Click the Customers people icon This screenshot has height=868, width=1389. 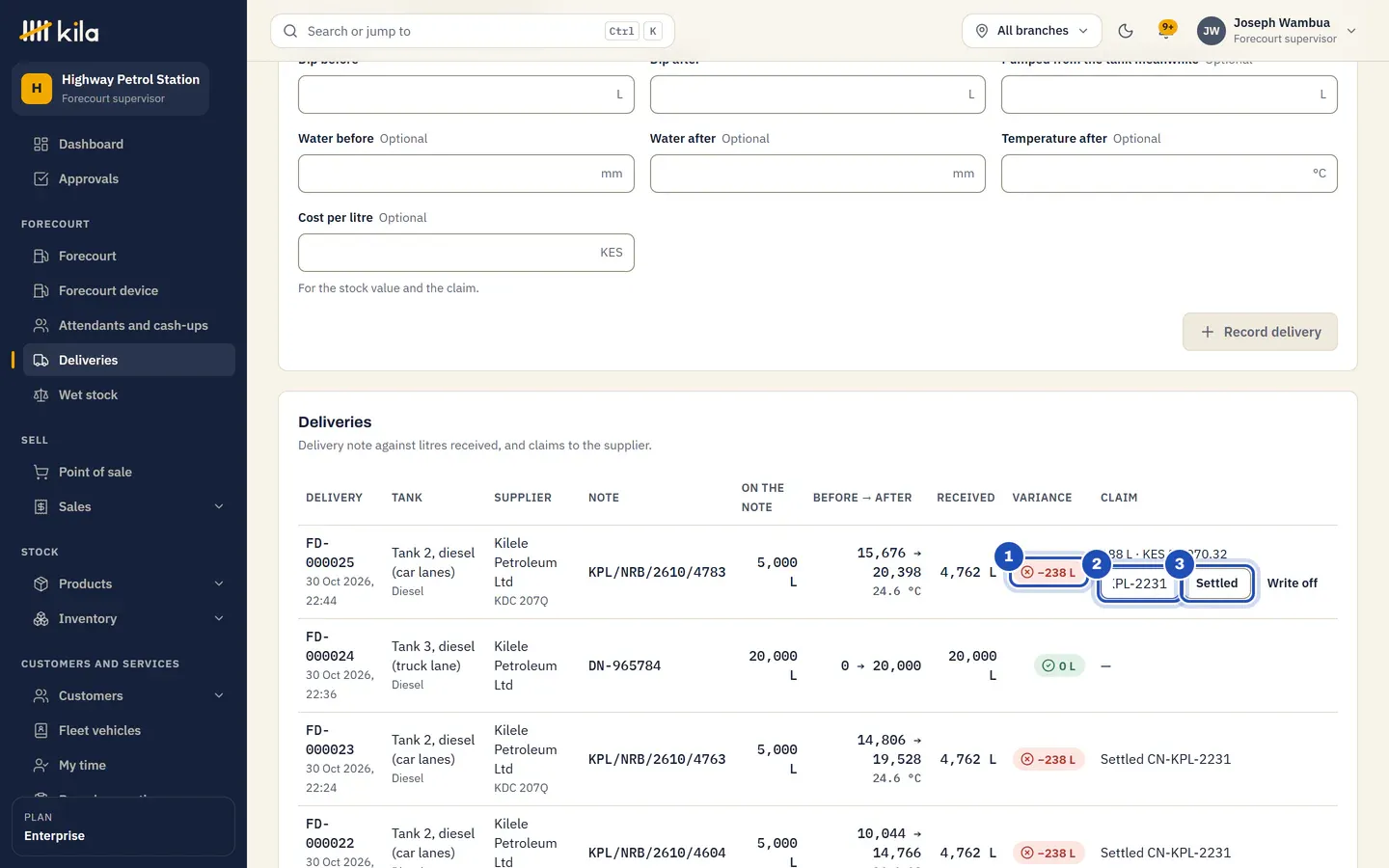[41, 695]
